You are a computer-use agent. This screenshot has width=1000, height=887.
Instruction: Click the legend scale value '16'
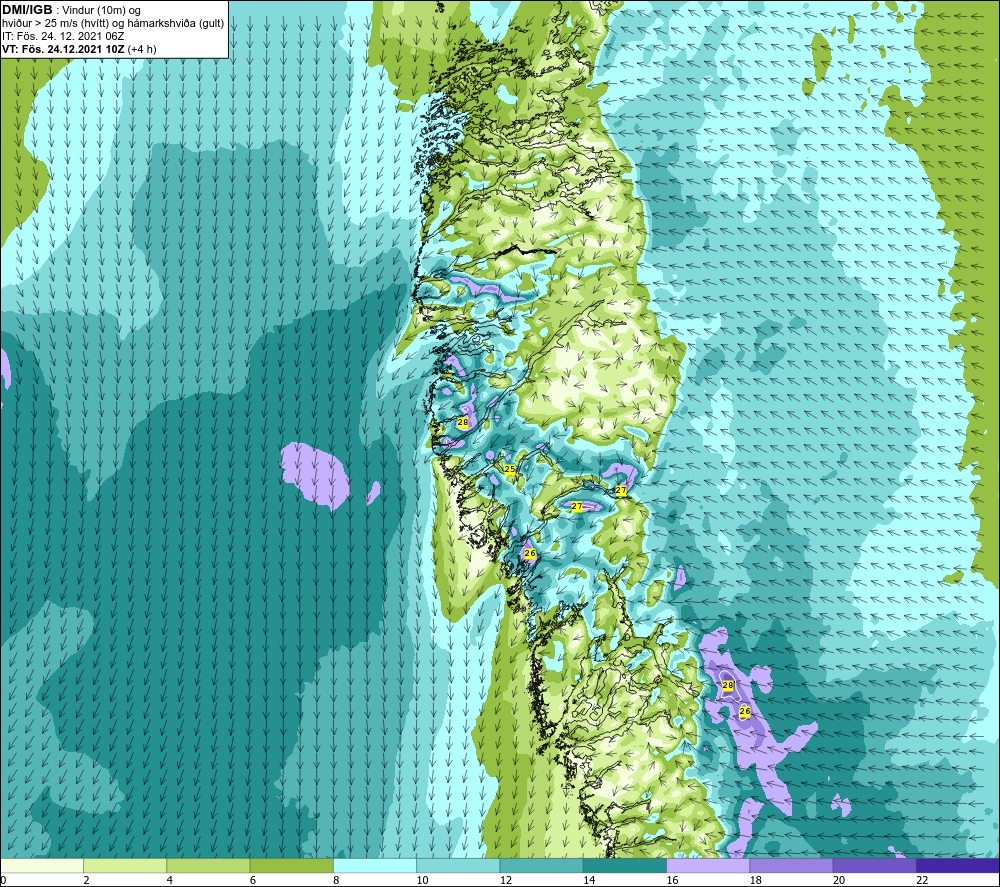click(x=672, y=880)
